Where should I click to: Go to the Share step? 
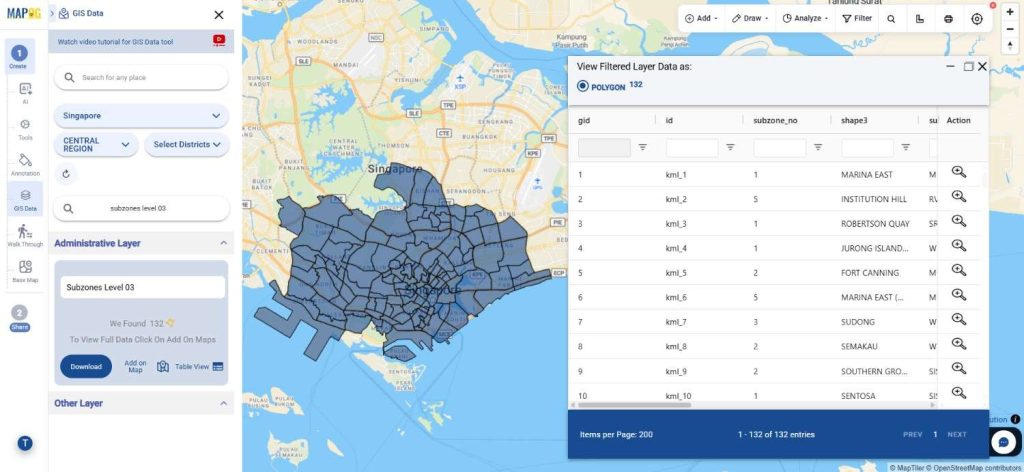pyautogui.click(x=20, y=318)
